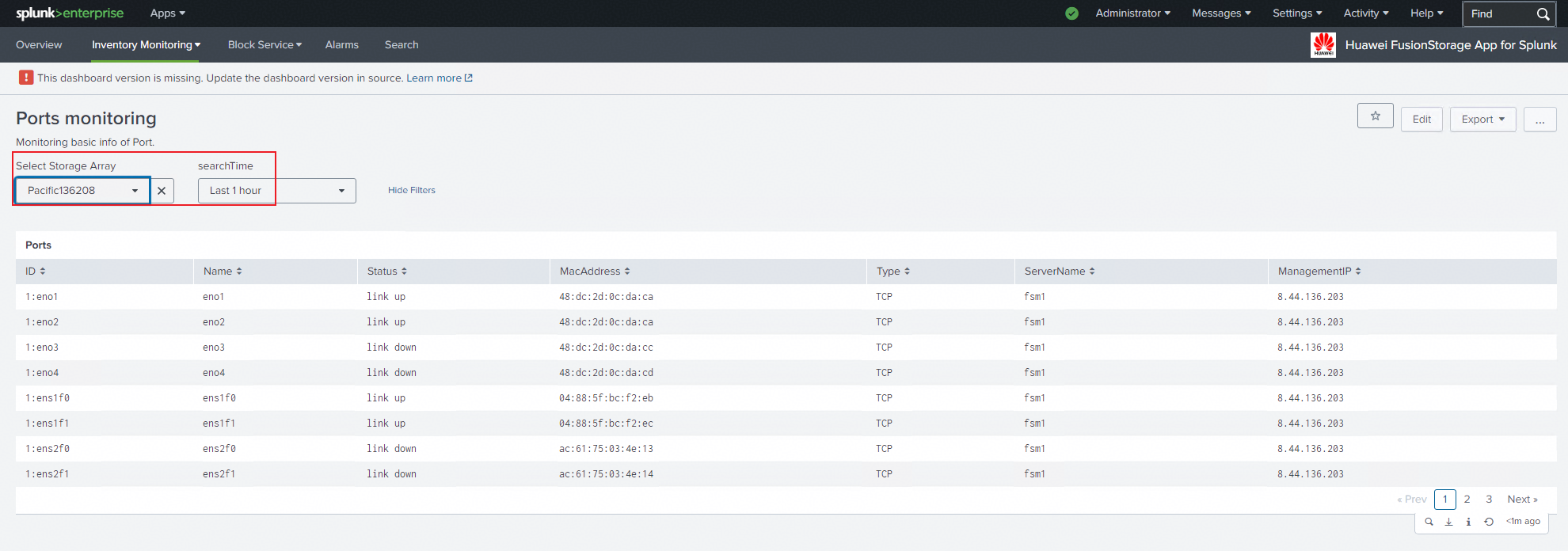Screen dimensions: 1568x551
Task: Open the Export dropdown button
Action: point(1483,120)
